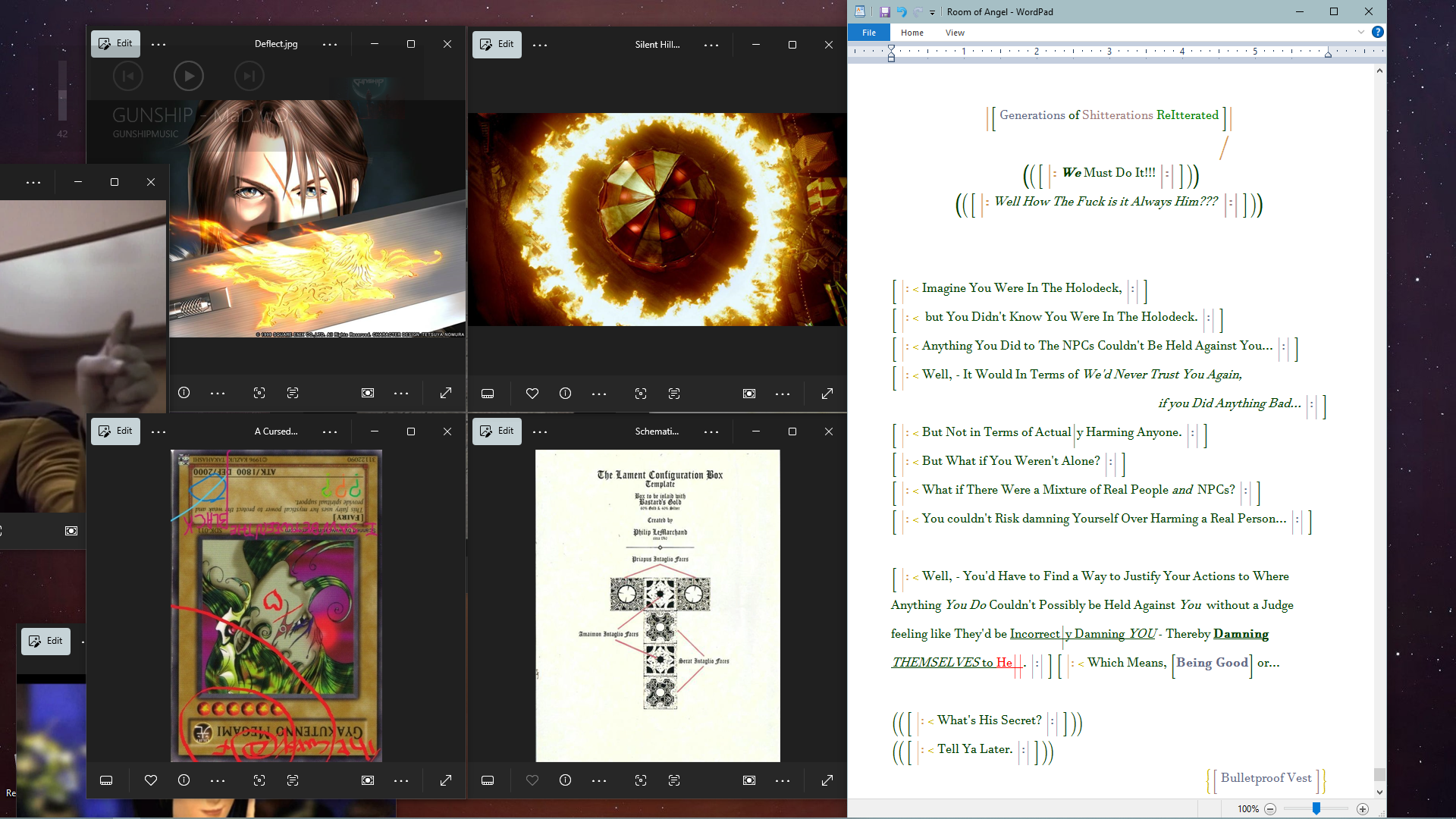Toggle filmstrip view in Schematic photo window
The image size is (1456, 819).
(x=488, y=780)
